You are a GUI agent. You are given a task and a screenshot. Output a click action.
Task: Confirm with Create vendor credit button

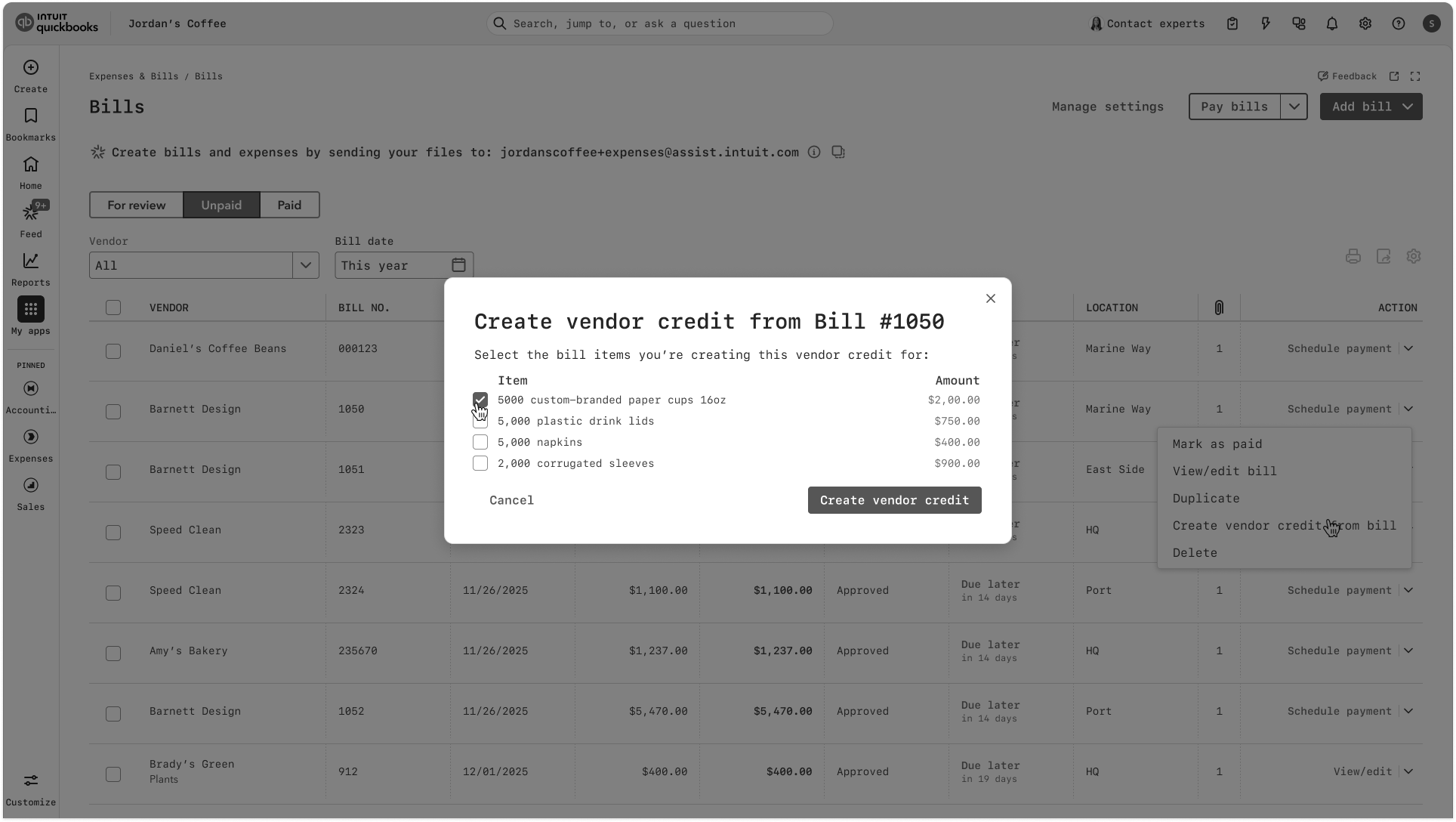click(894, 500)
